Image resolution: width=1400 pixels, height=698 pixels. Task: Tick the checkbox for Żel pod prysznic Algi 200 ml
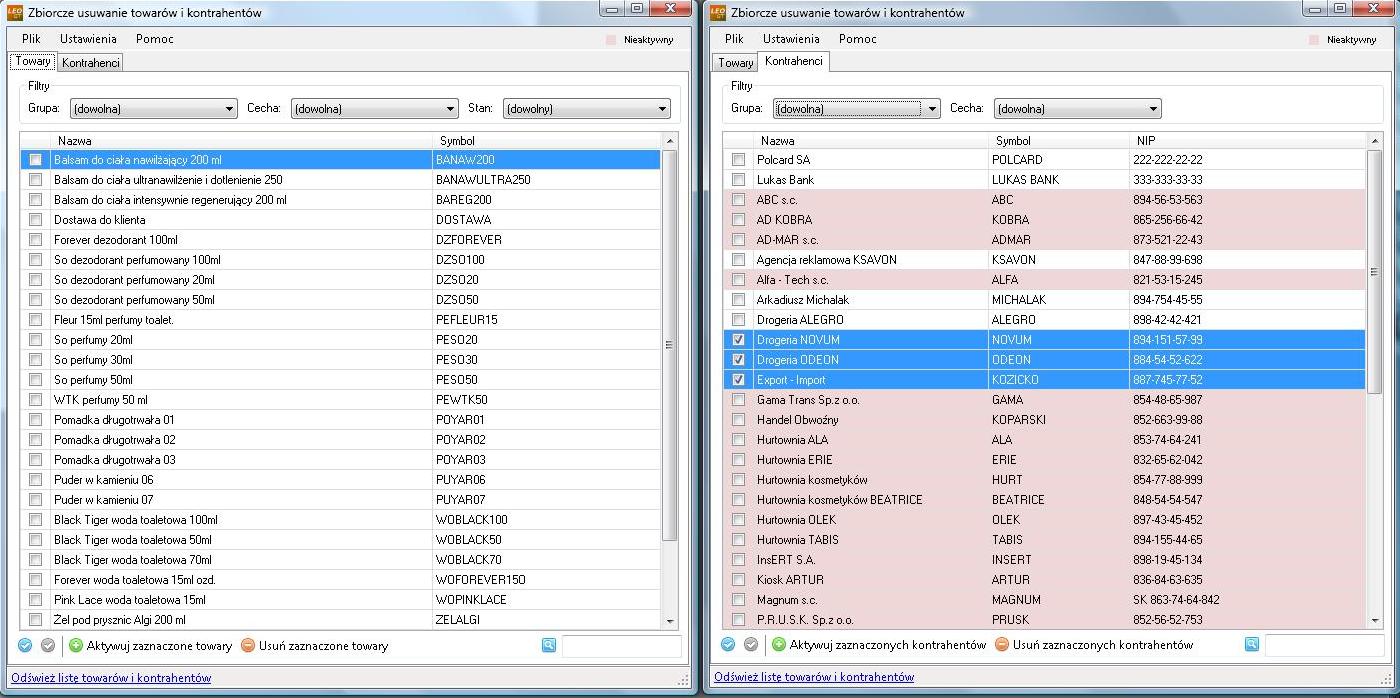click(36, 620)
